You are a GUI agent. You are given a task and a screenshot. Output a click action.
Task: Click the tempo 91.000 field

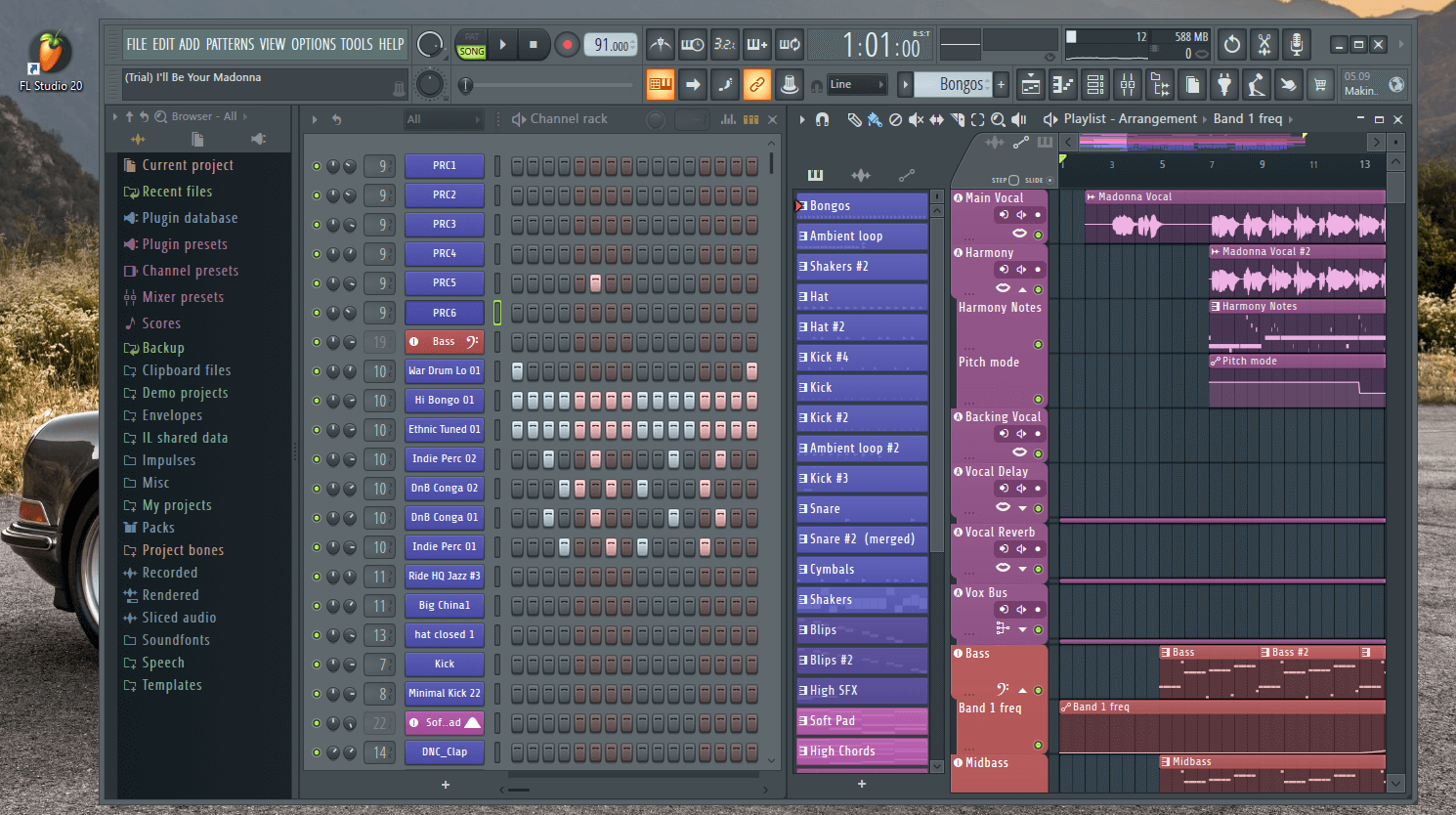pyautogui.click(x=612, y=45)
